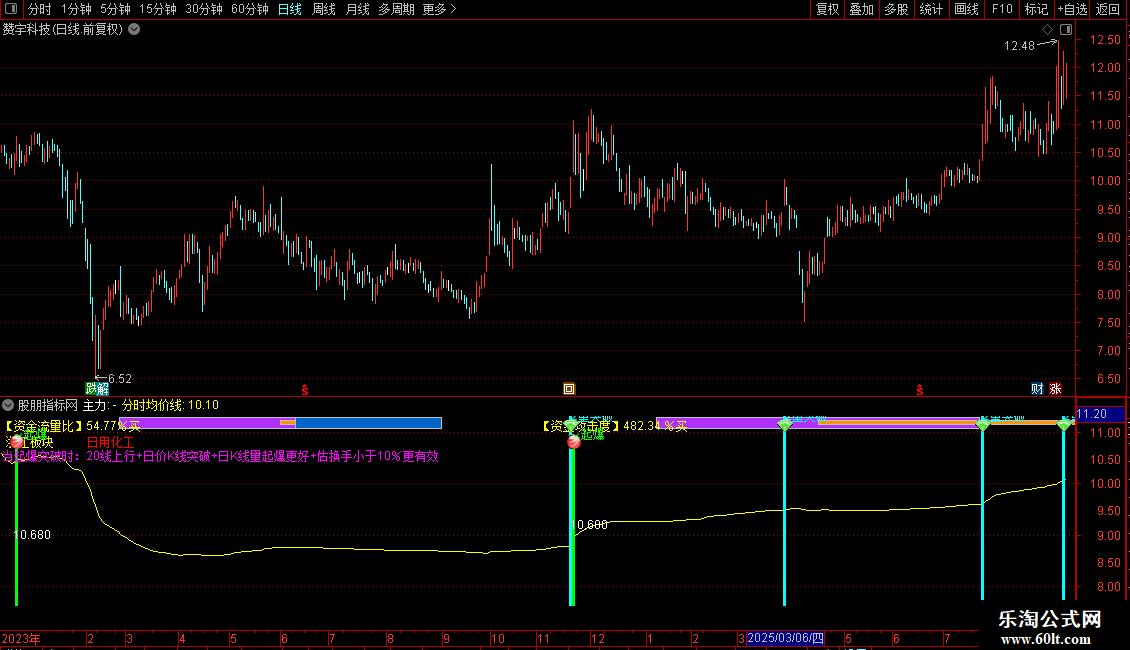Open the 复权 adjustment menu
The height and width of the screenshot is (650, 1130).
pyautogui.click(x=827, y=9)
